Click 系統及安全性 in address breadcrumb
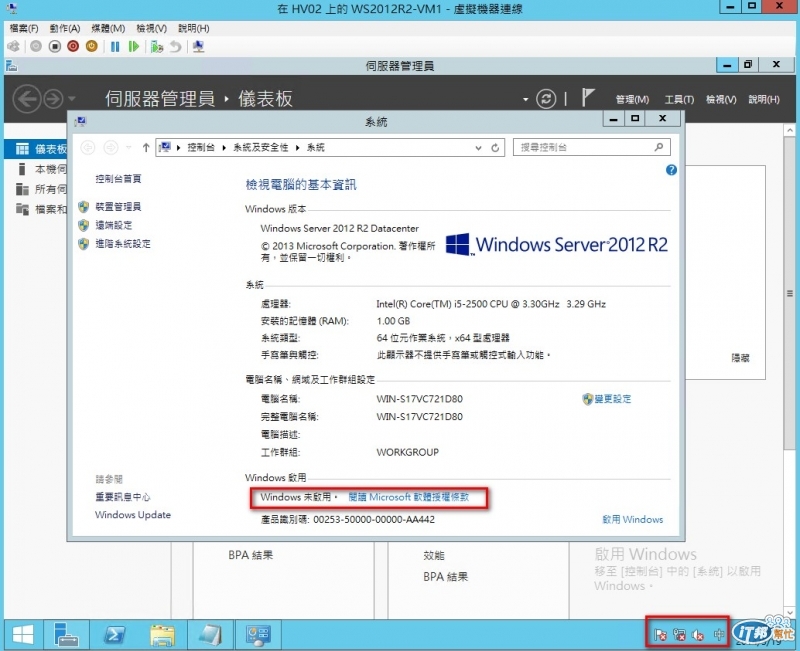 tap(261, 147)
